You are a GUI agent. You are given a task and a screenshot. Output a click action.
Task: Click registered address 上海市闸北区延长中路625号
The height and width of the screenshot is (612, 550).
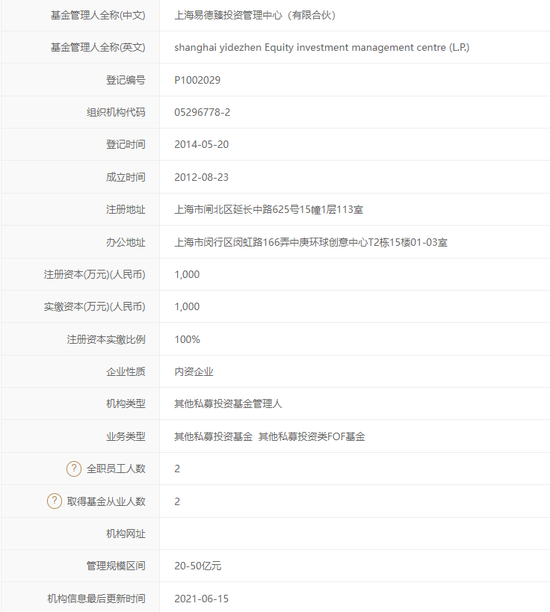(x=237, y=210)
